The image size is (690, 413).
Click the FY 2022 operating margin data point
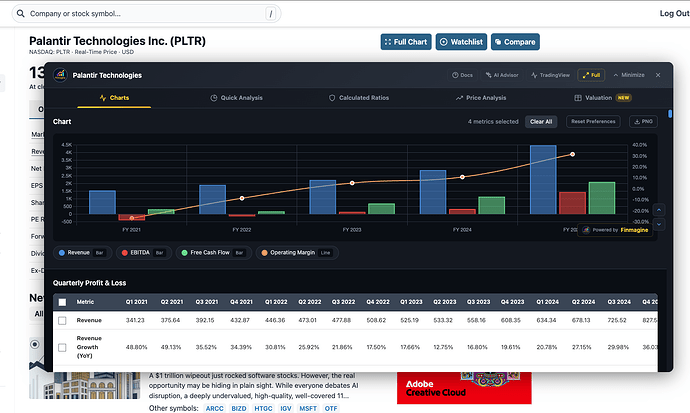[242, 198]
